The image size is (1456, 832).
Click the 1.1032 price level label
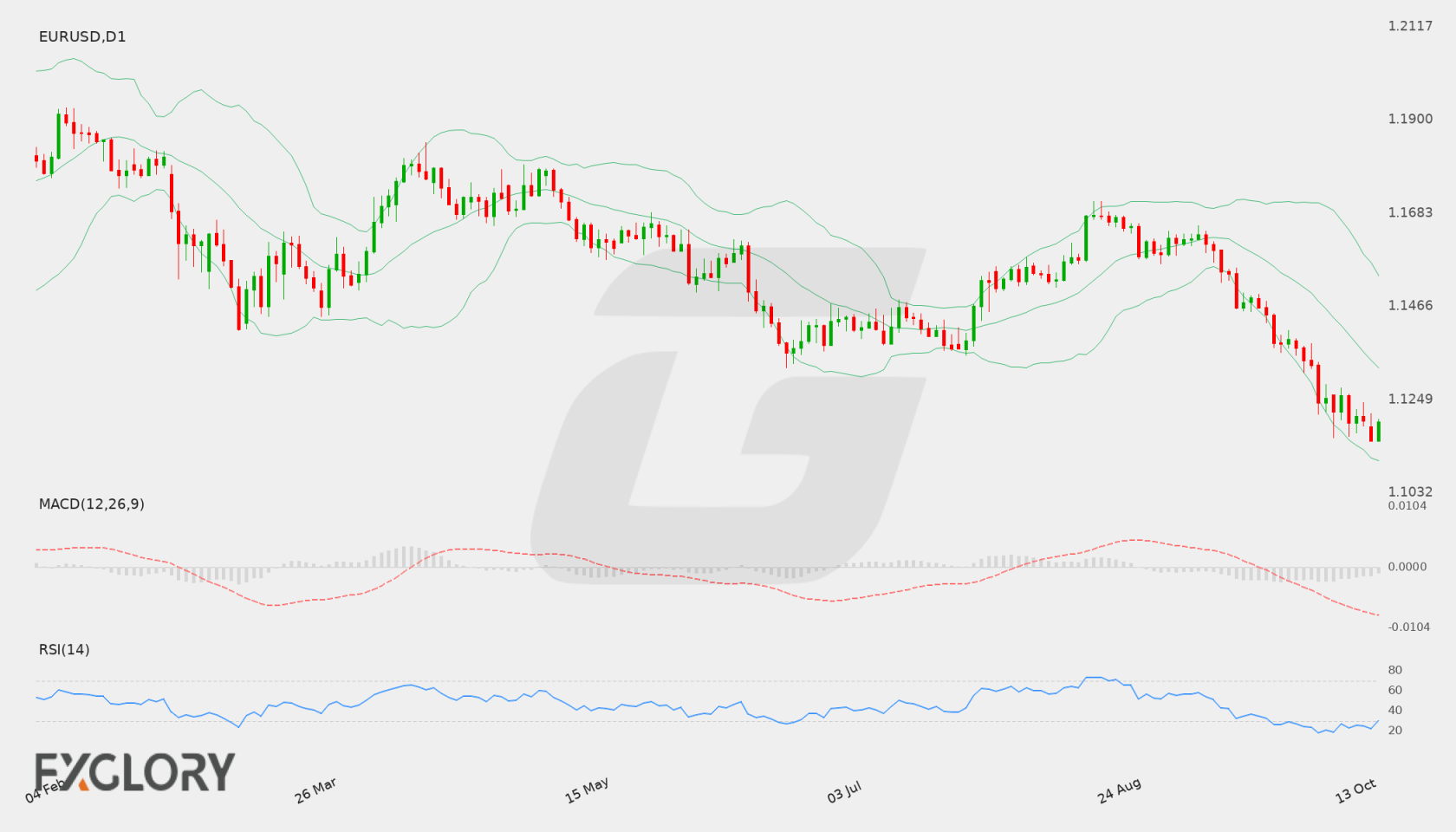[1410, 491]
